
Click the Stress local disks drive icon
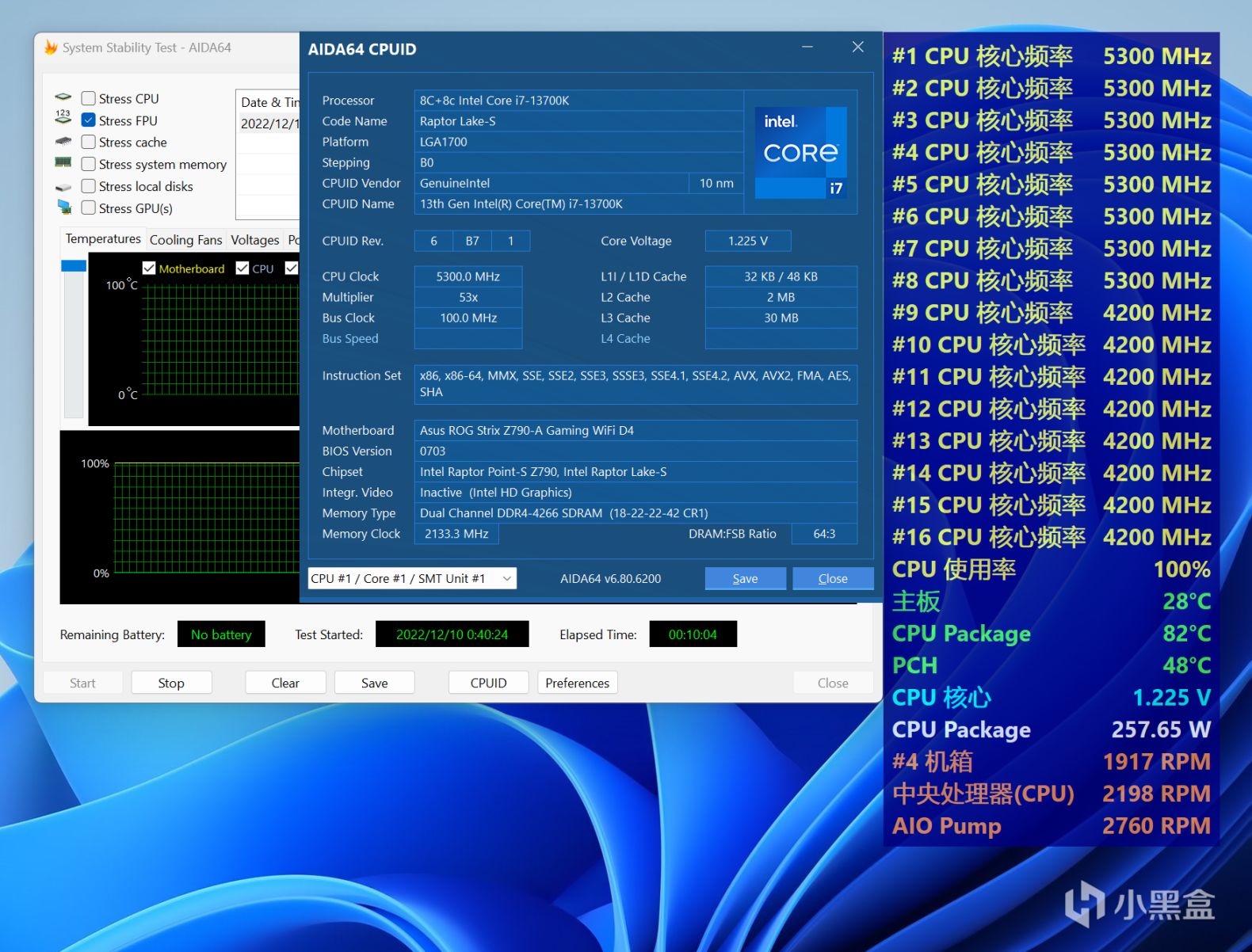pyautogui.click(x=63, y=187)
